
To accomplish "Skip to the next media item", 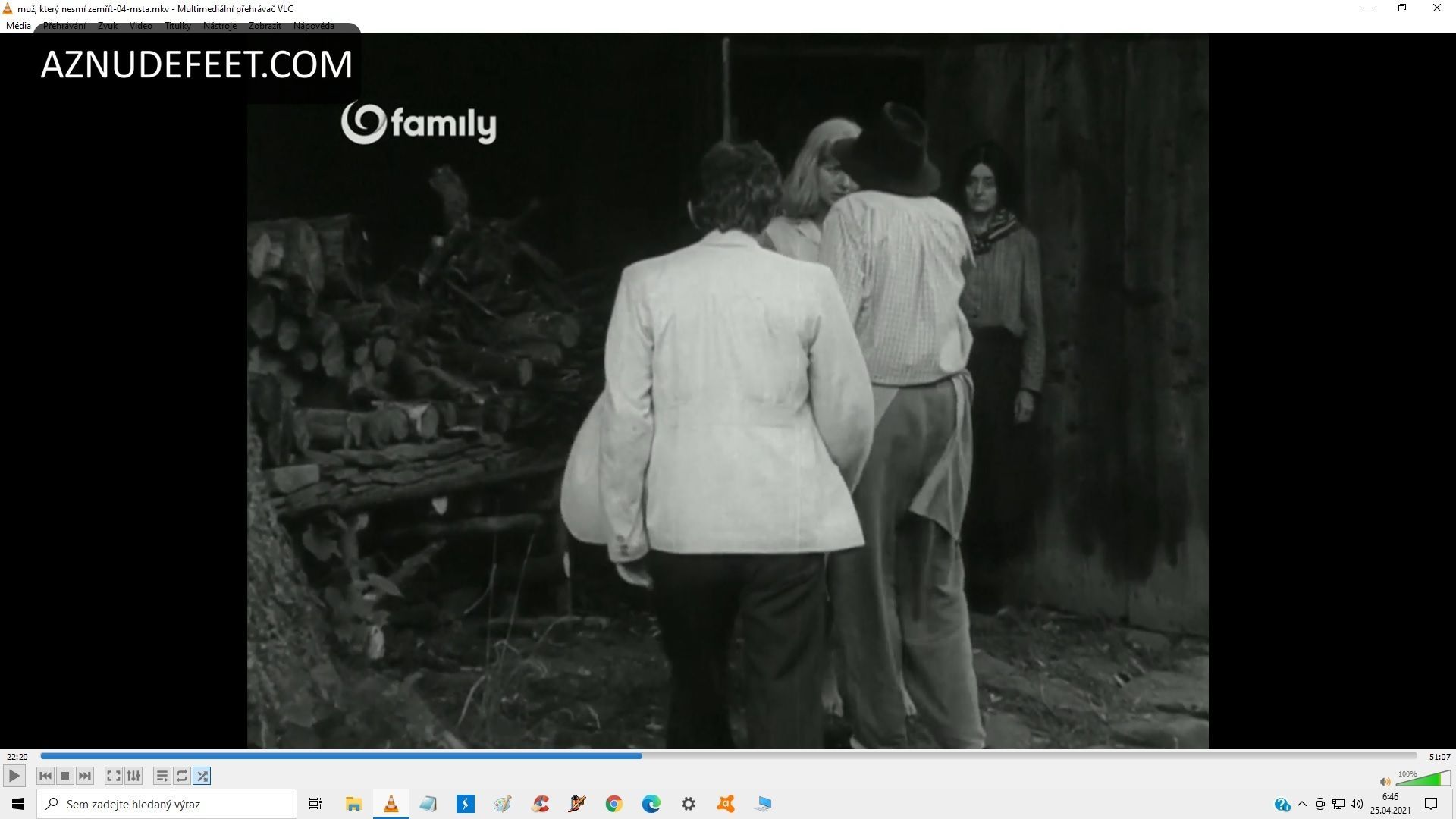I will click(x=85, y=776).
